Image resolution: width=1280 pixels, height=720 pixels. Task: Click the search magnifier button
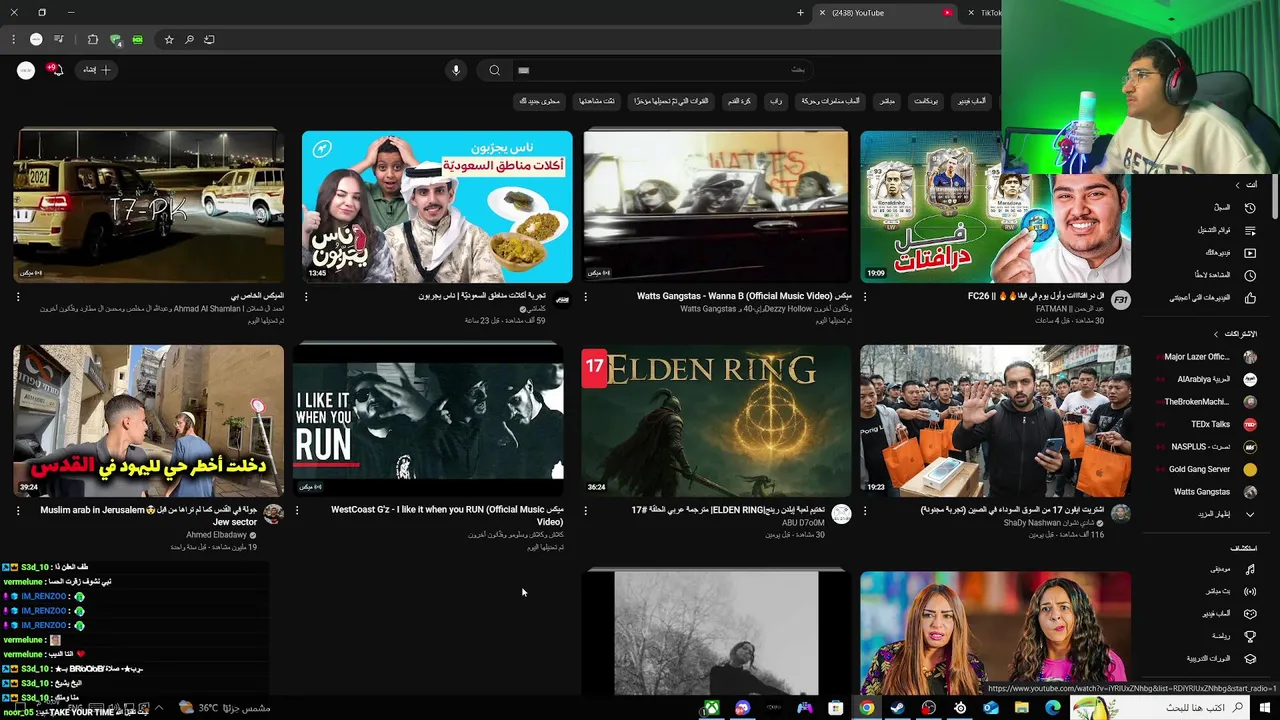pos(494,70)
